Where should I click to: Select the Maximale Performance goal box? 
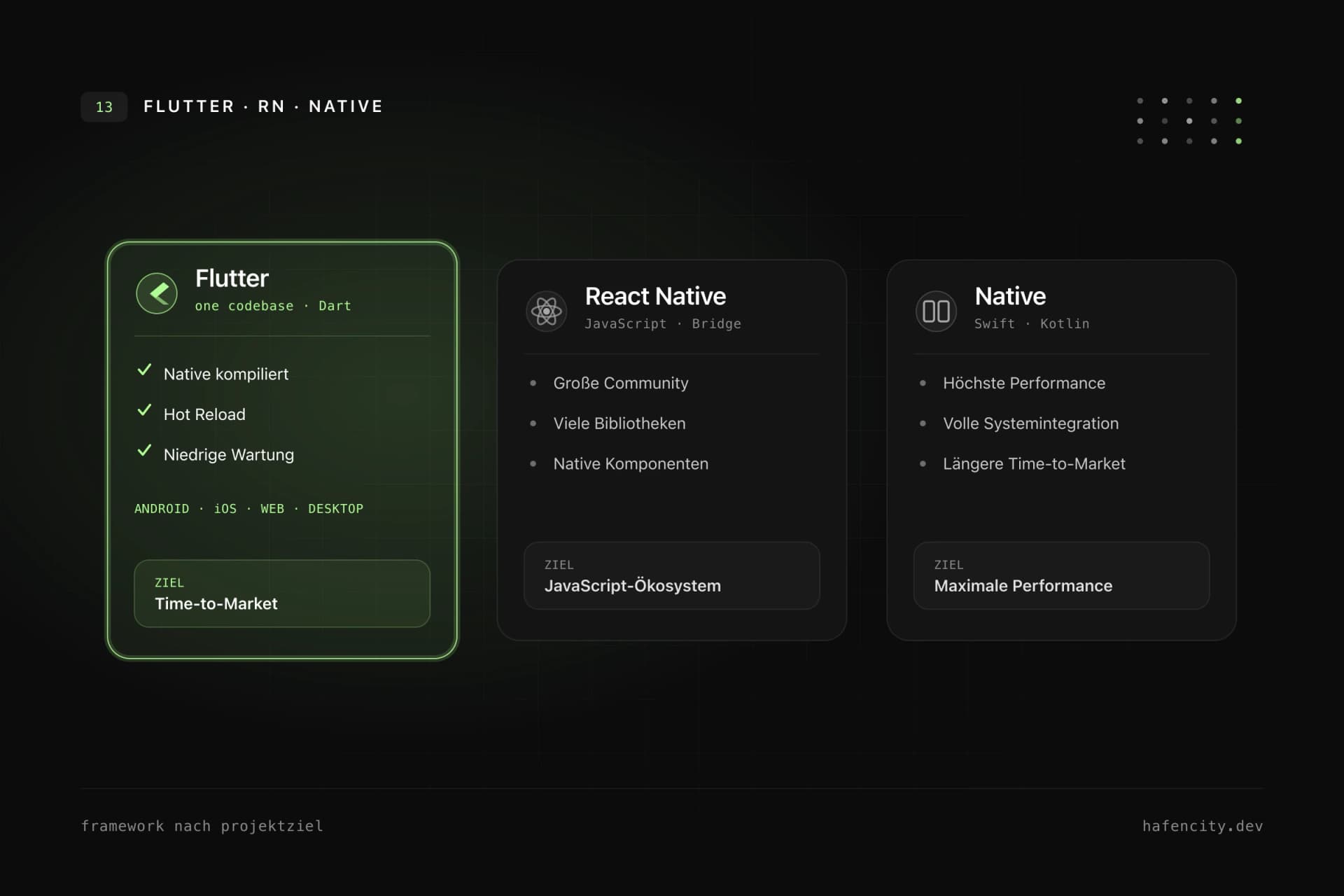pos(1061,575)
